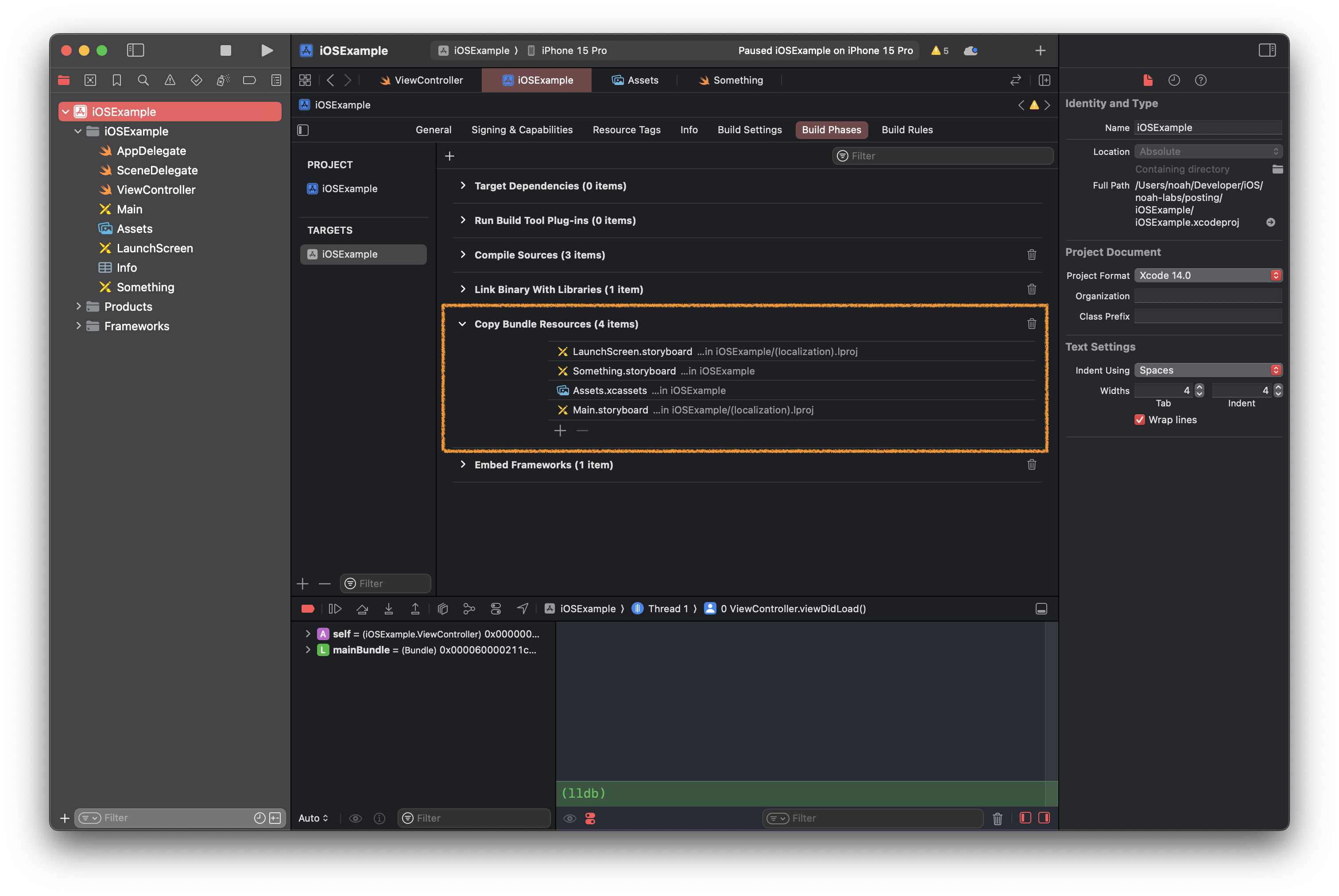Expand the self variable
Screen dimensions: 1339x896
[x=308, y=634]
